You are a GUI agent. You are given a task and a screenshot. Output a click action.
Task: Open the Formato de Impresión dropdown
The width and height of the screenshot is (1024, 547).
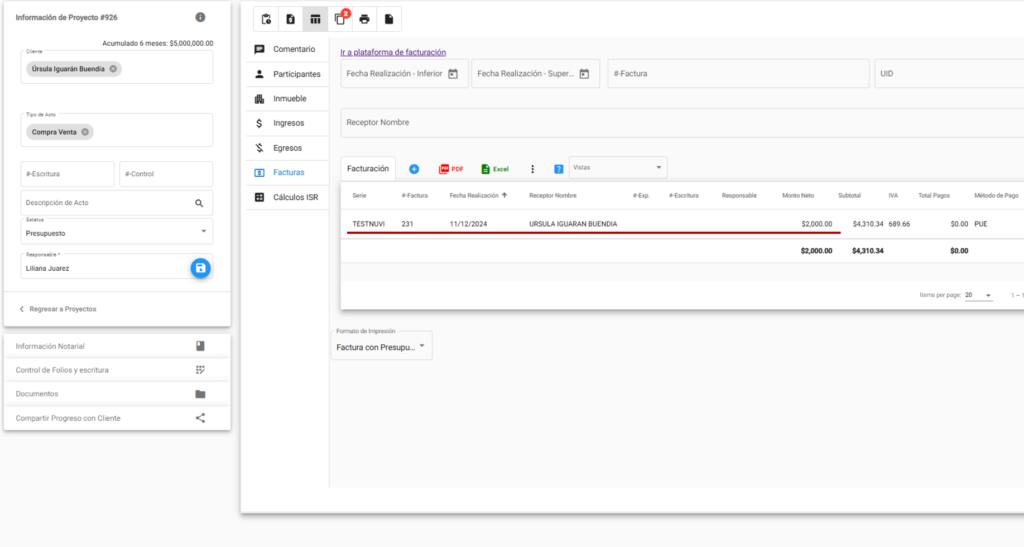[381, 344]
